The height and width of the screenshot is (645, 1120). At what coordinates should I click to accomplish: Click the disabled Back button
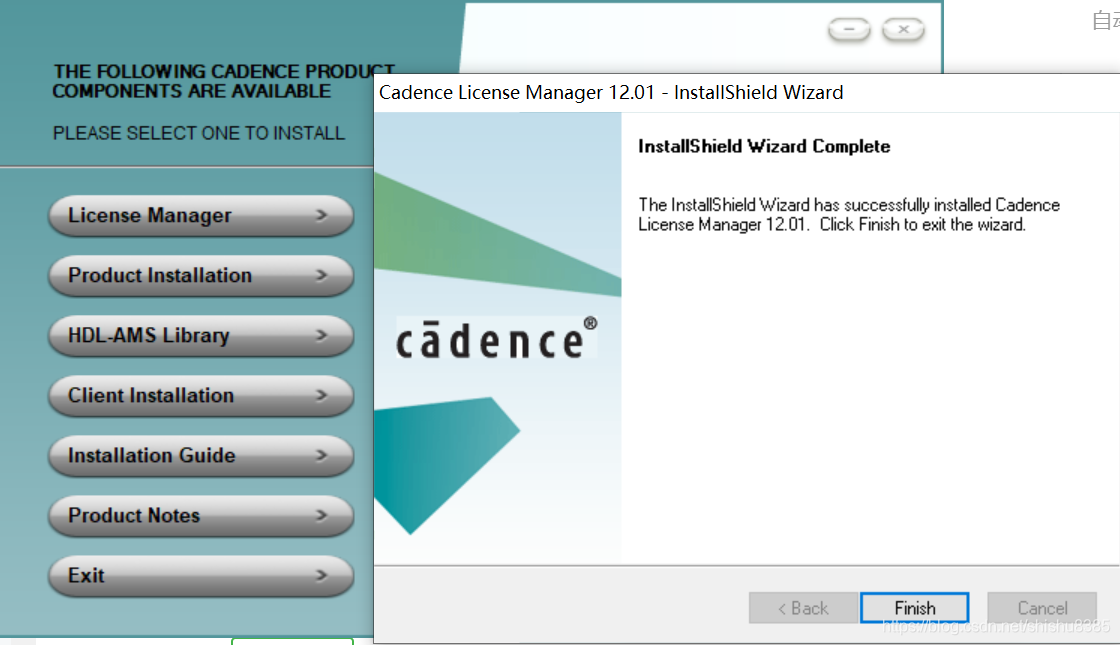(803, 607)
